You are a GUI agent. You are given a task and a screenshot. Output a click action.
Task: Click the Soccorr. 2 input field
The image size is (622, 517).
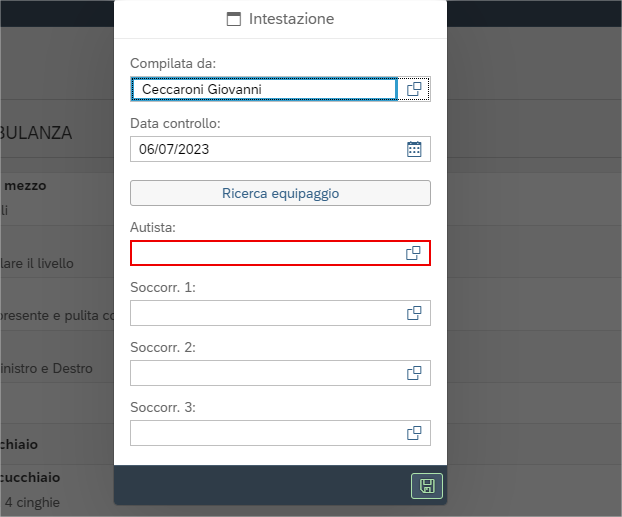[x=264, y=373]
